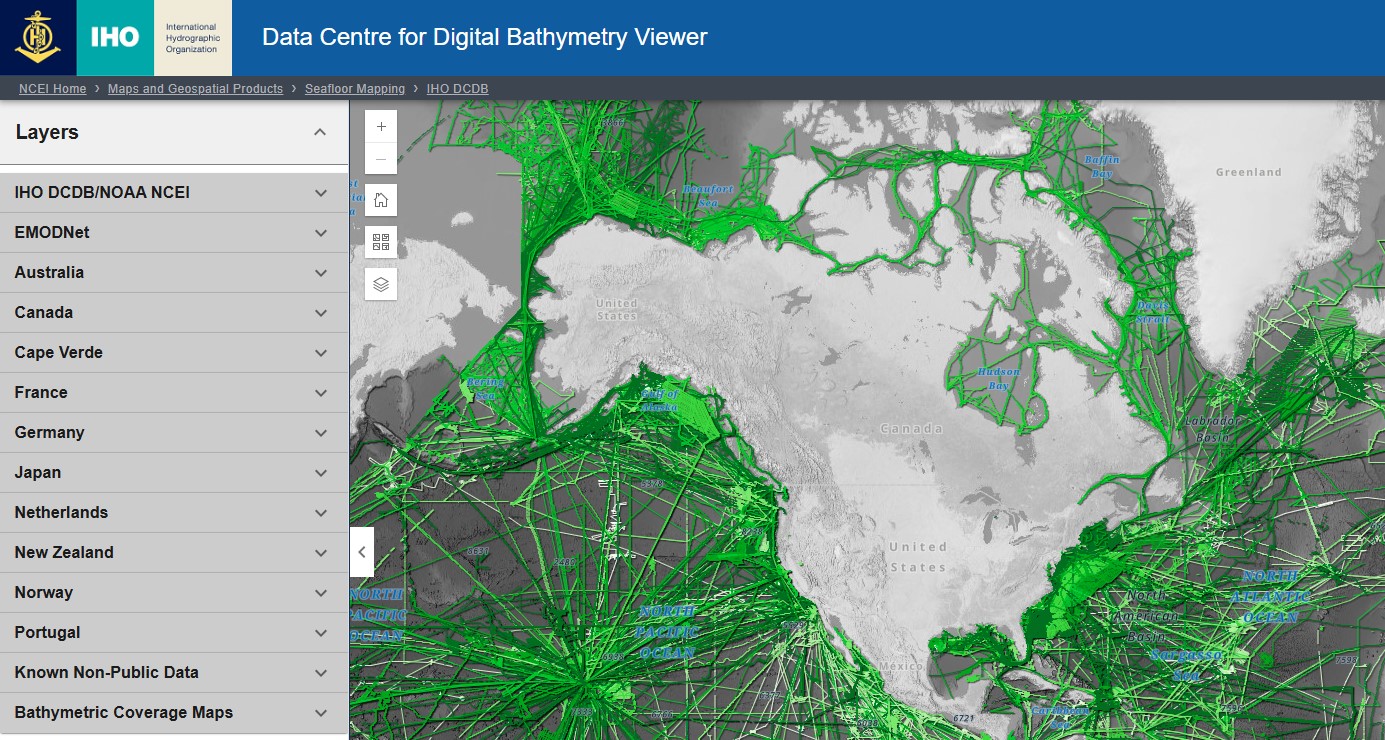
Task: Expand the Netherlands layer group
Action: [174, 513]
